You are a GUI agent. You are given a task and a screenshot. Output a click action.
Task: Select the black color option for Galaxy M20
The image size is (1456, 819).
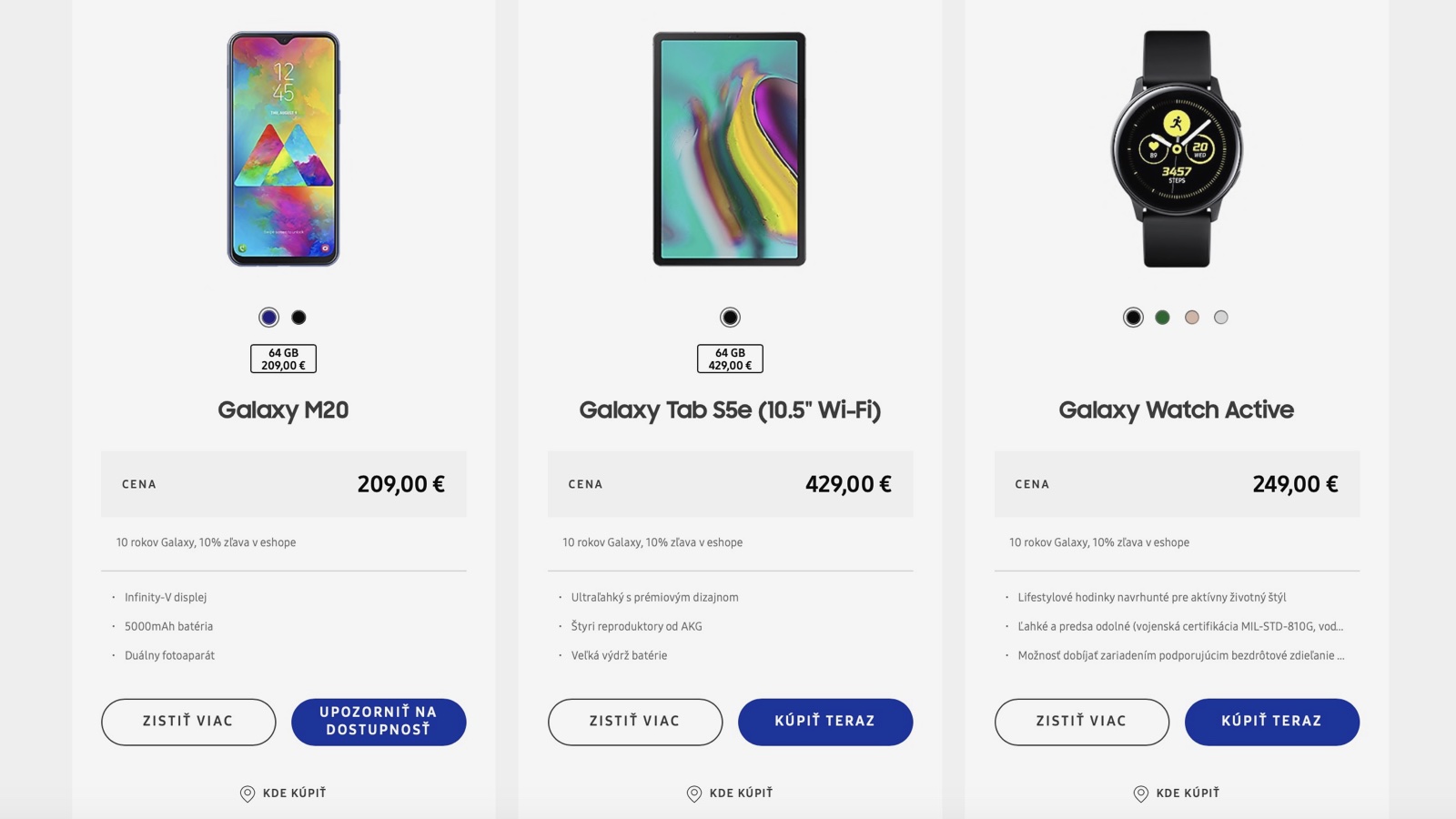(298, 317)
